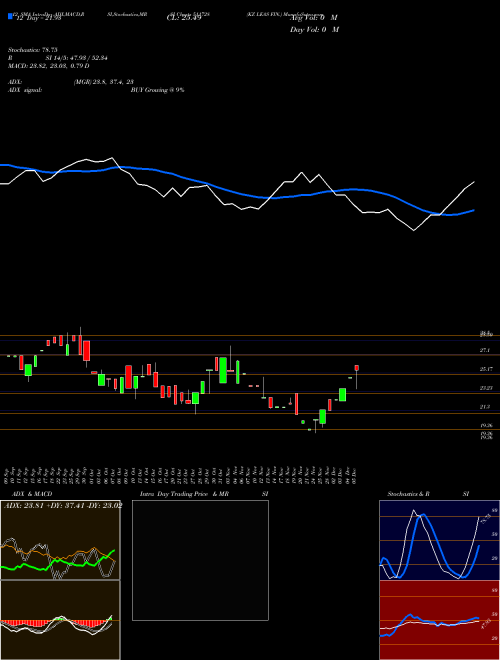Click the 'Day Vol: 0 M' readout
The image size is (500, 660).
314,29
